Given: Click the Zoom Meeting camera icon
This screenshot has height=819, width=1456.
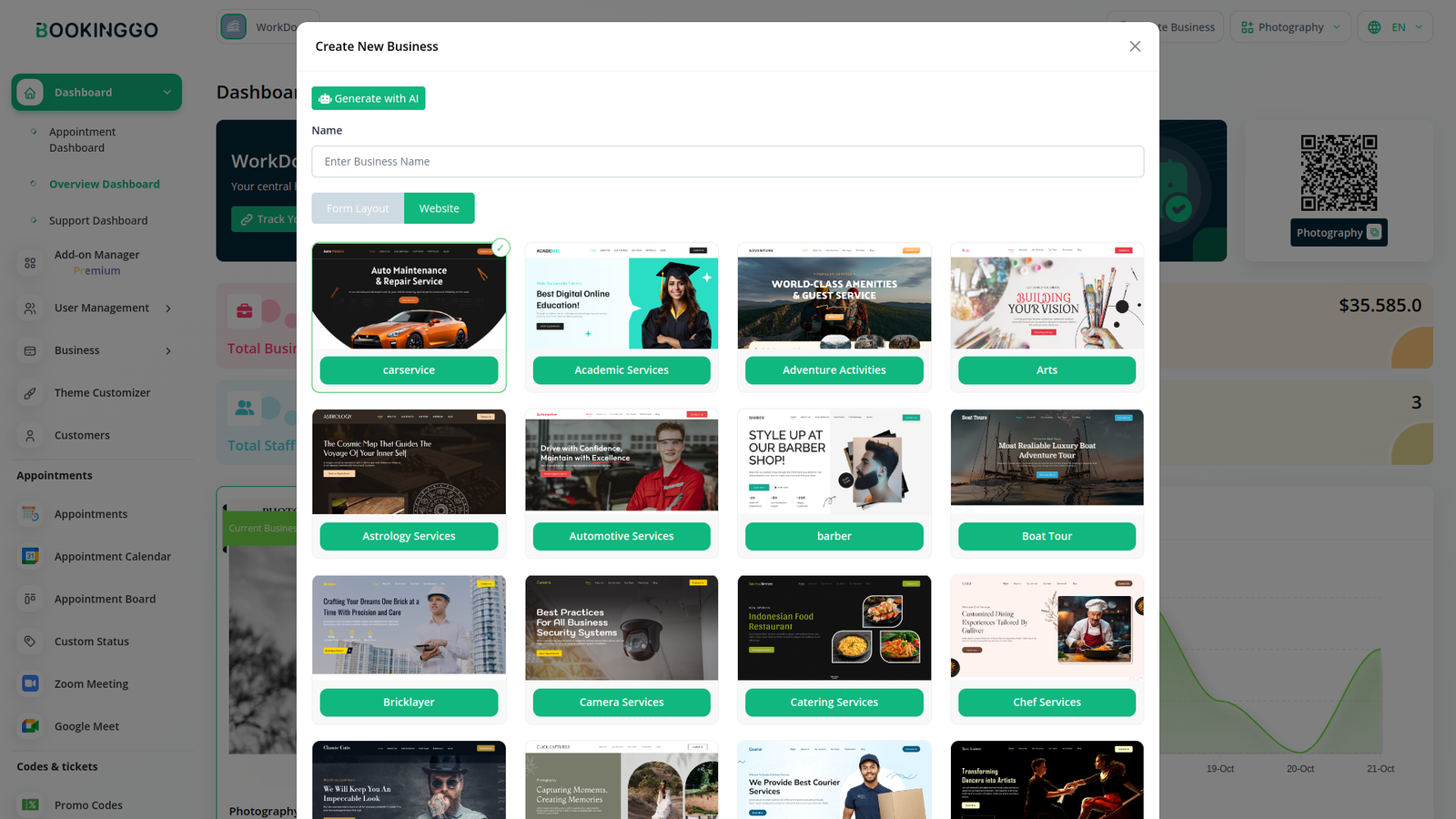Looking at the screenshot, I should [30, 683].
